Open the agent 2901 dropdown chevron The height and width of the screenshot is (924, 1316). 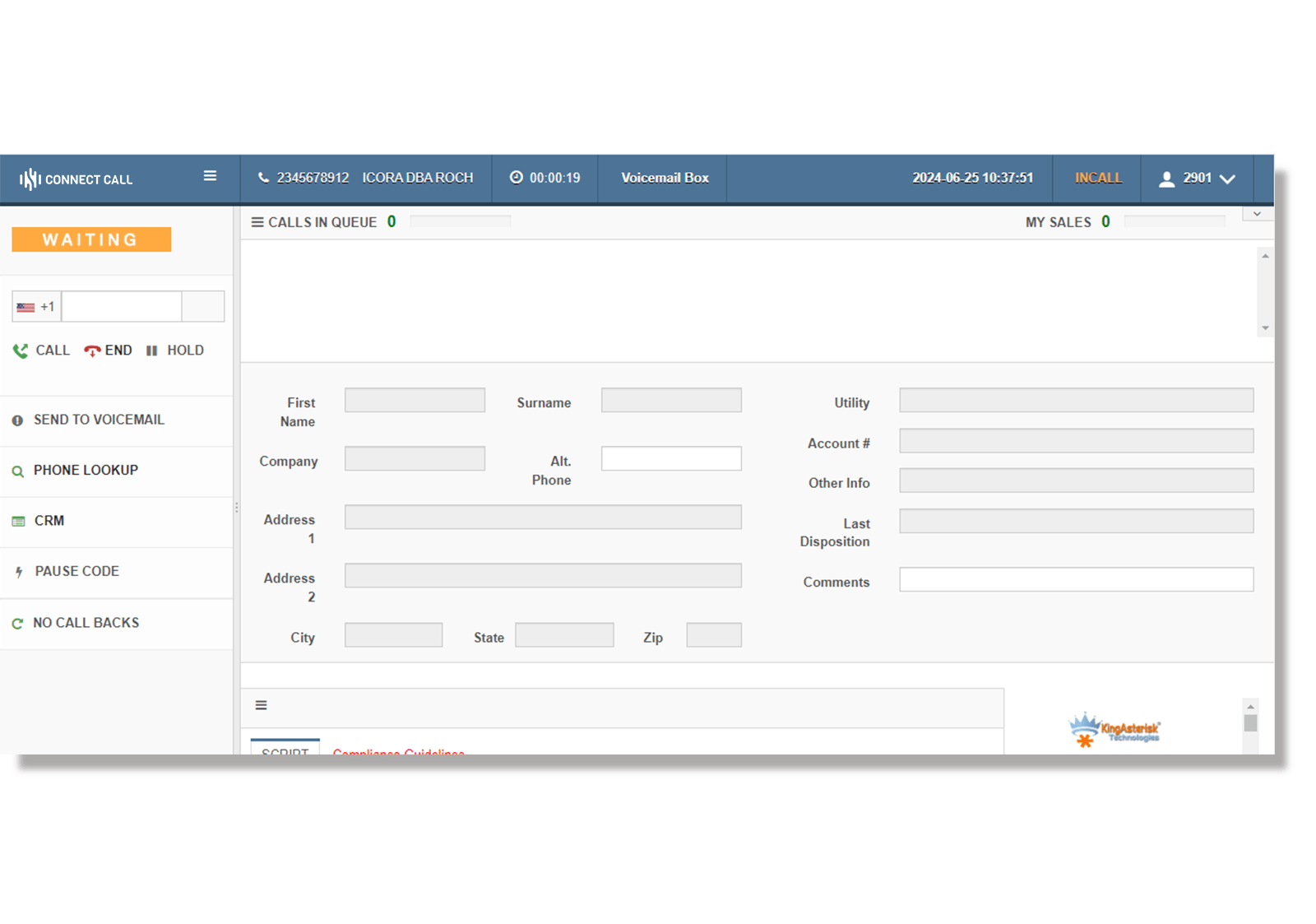coord(1228,179)
